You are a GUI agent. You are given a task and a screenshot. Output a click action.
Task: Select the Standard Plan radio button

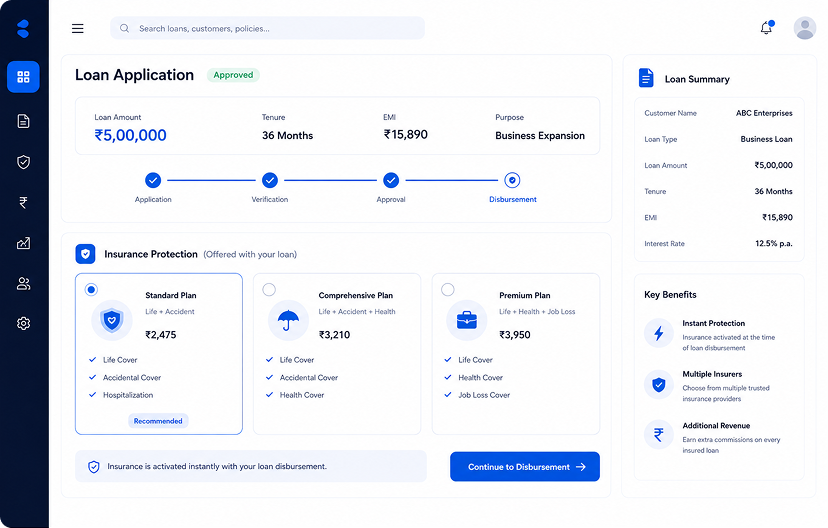point(91,289)
